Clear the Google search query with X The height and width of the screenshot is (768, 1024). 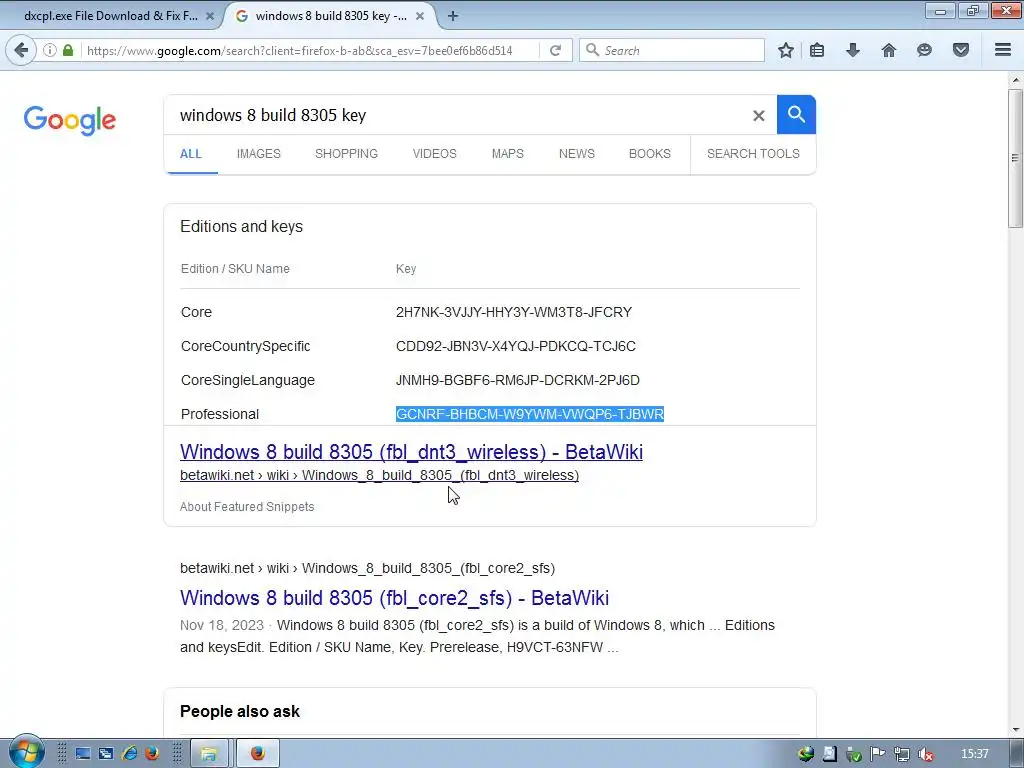(x=758, y=116)
